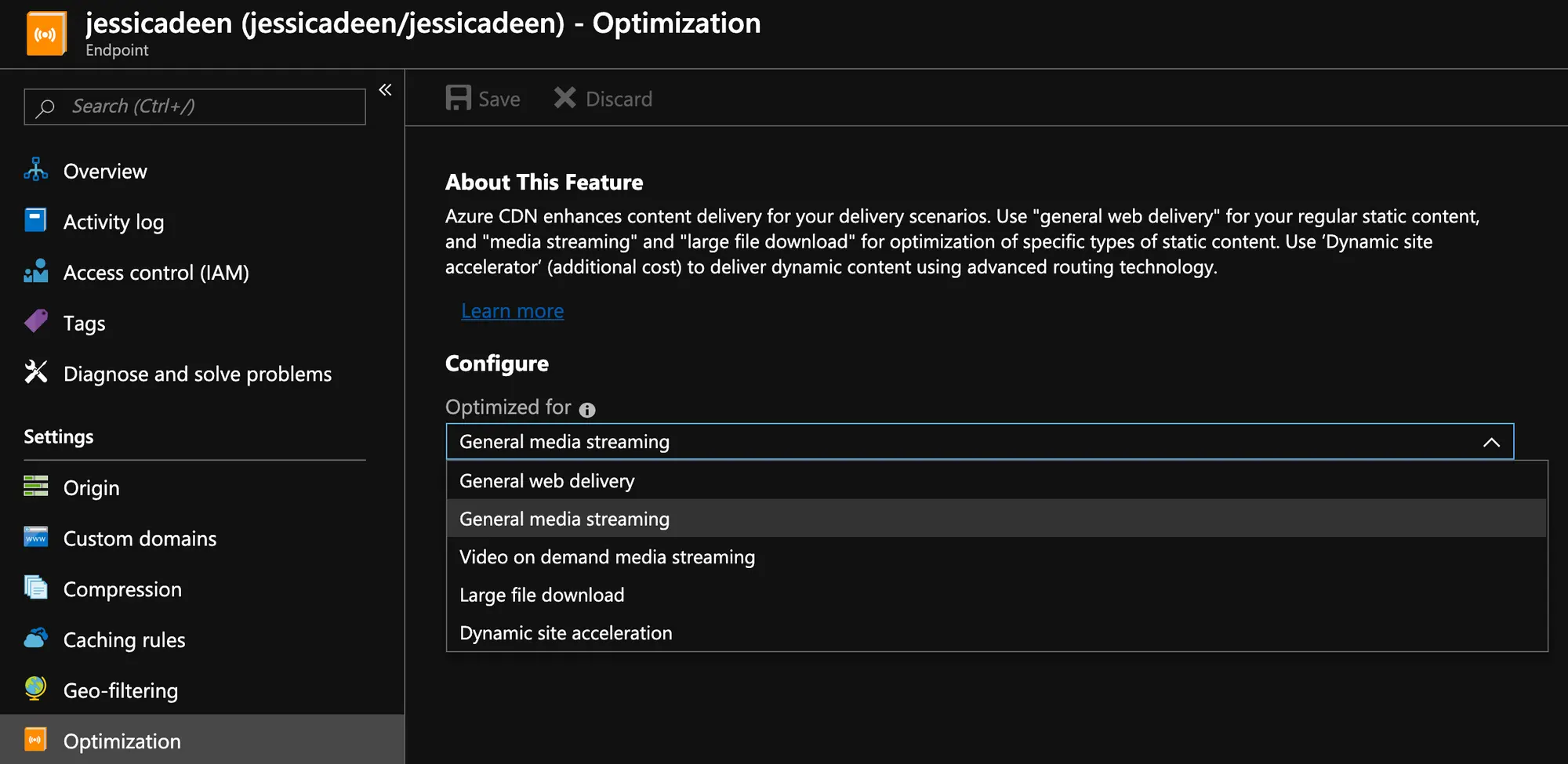
Task: Click the Activity log icon
Action: click(36, 220)
